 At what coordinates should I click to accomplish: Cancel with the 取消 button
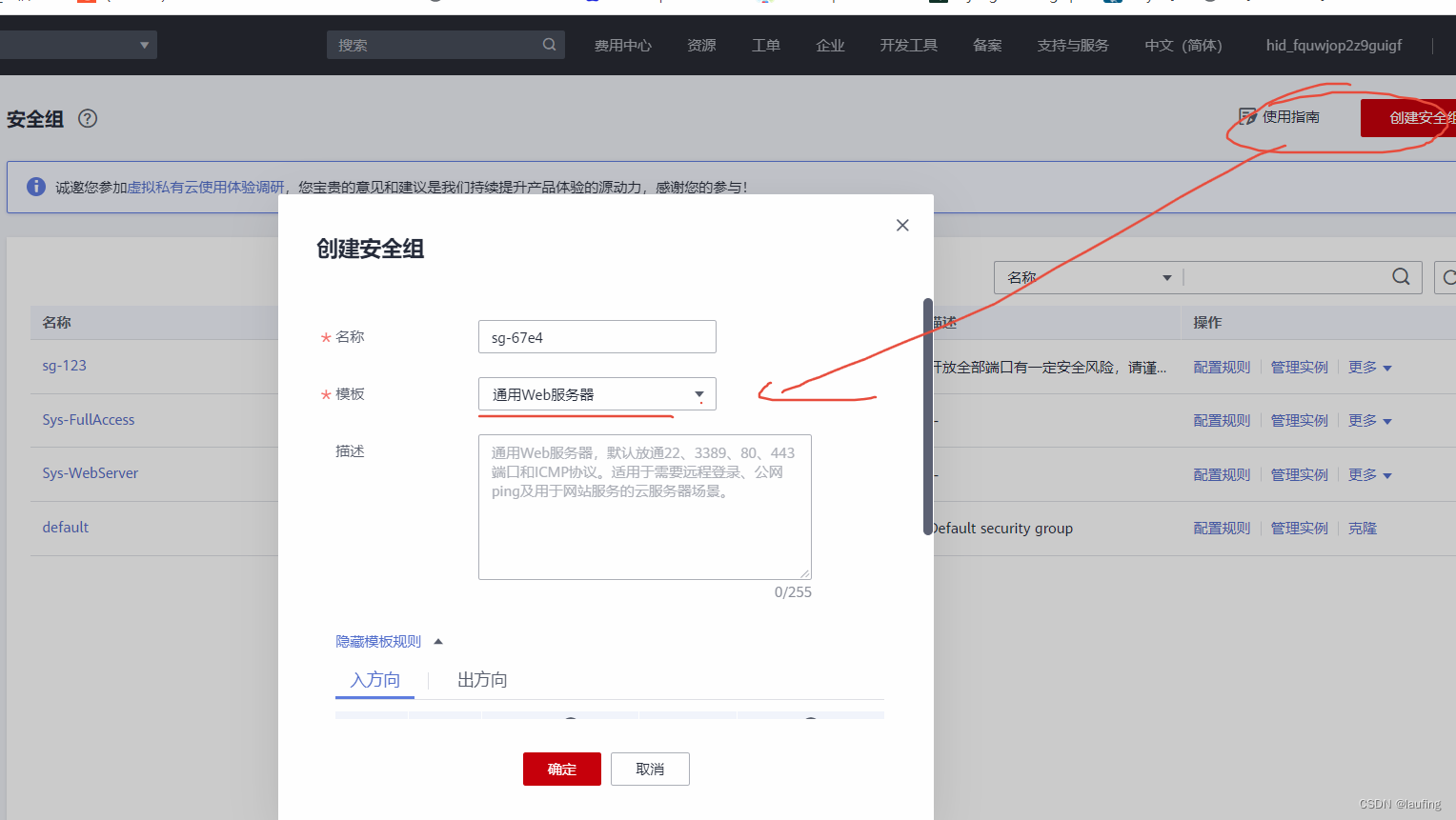[x=650, y=770]
